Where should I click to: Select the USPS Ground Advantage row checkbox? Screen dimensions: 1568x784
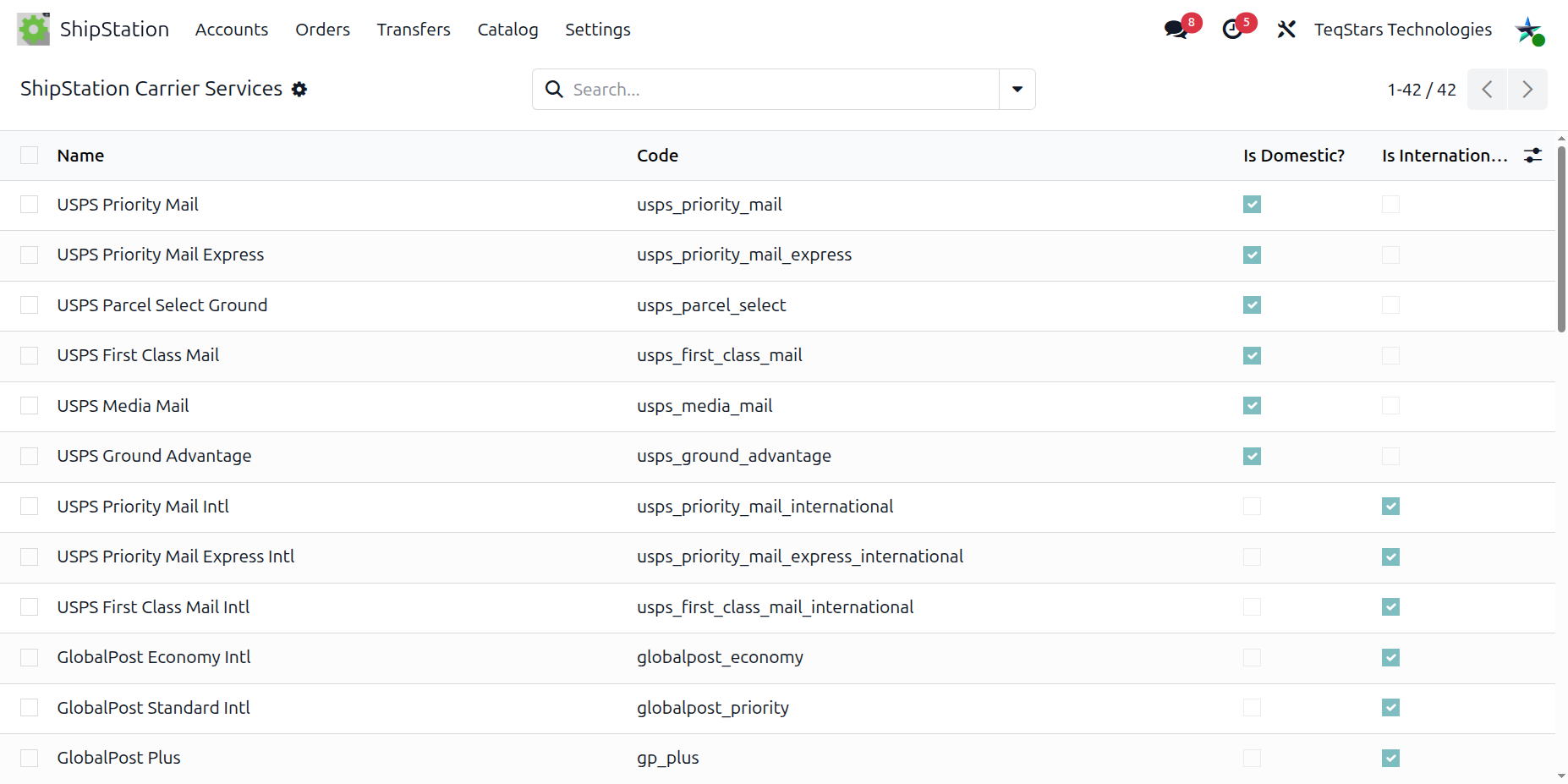(30, 456)
